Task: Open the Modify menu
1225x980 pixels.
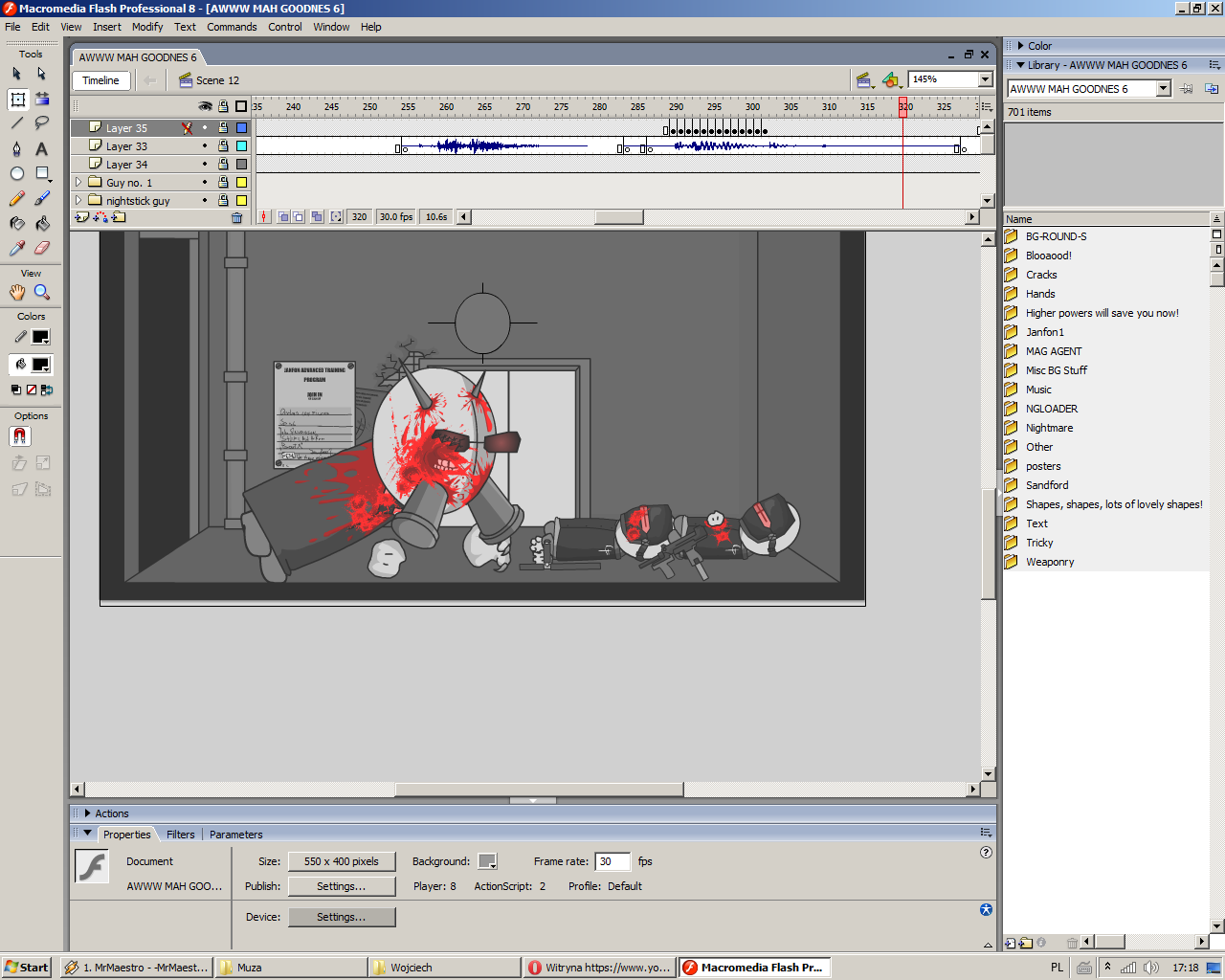Action: pos(147,27)
